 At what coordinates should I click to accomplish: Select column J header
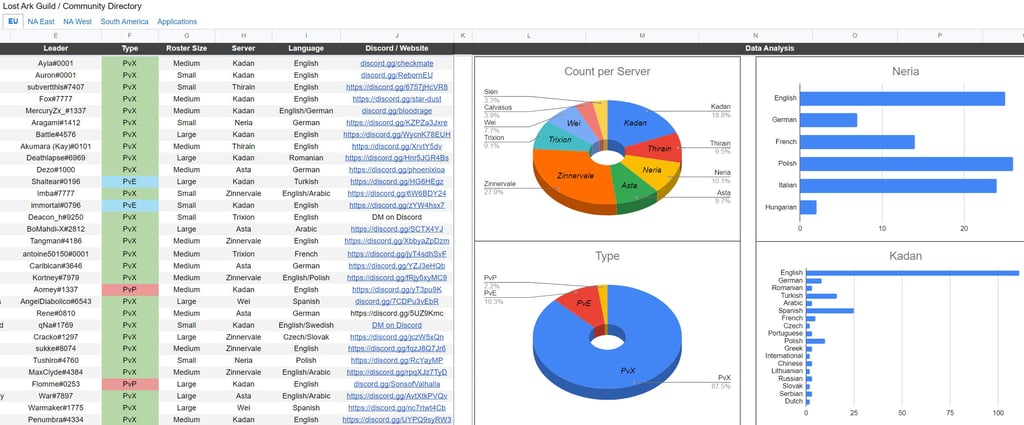click(396, 36)
